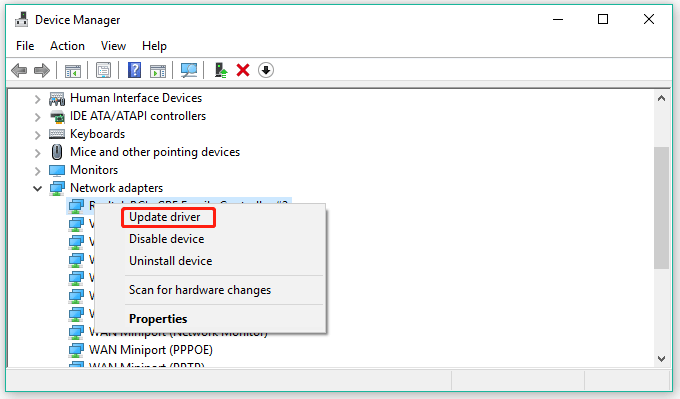Click the Keyboards category icon
Image resolution: width=680 pixels, height=399 pixels.
point(57,134)
